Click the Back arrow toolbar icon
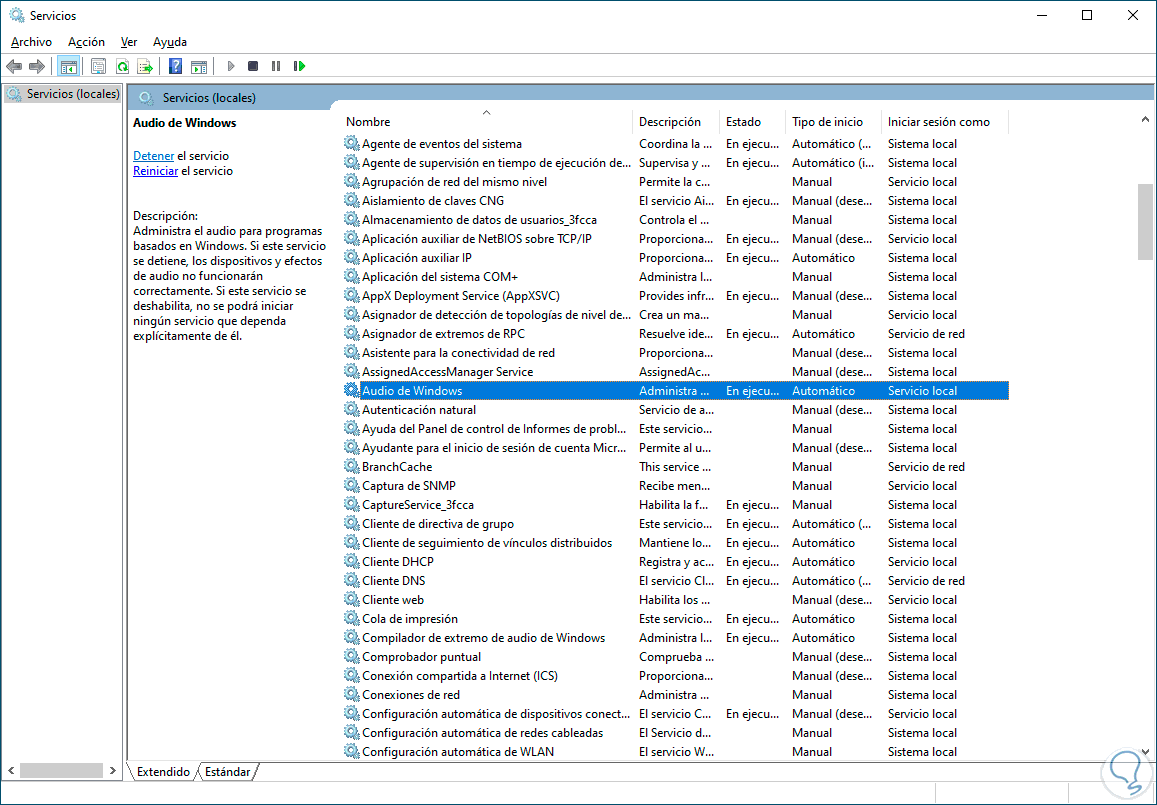1157x805 pixels. pos(13,66)
